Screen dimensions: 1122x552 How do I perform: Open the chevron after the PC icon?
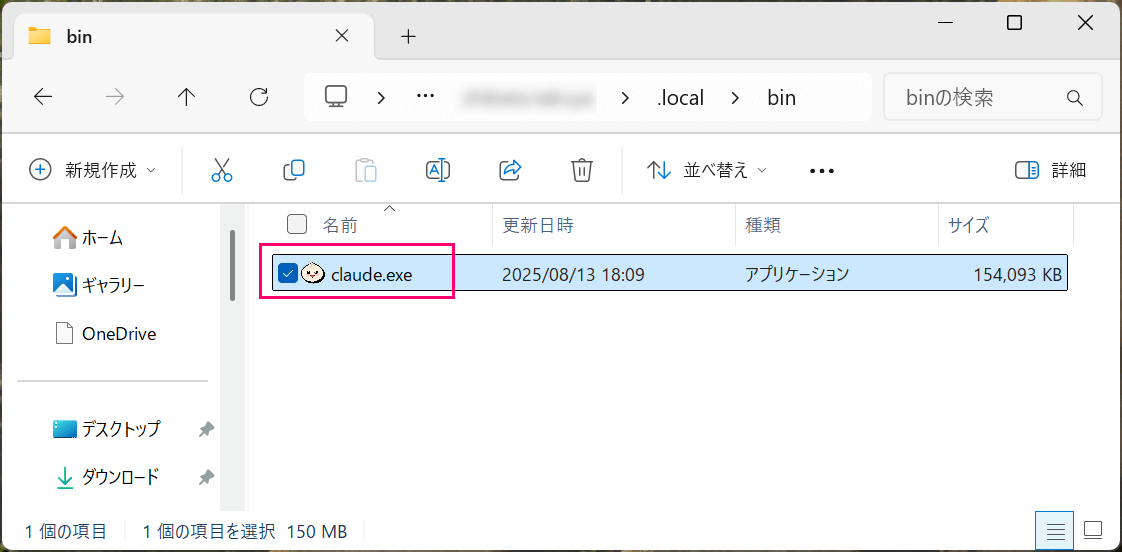point(381,98)
